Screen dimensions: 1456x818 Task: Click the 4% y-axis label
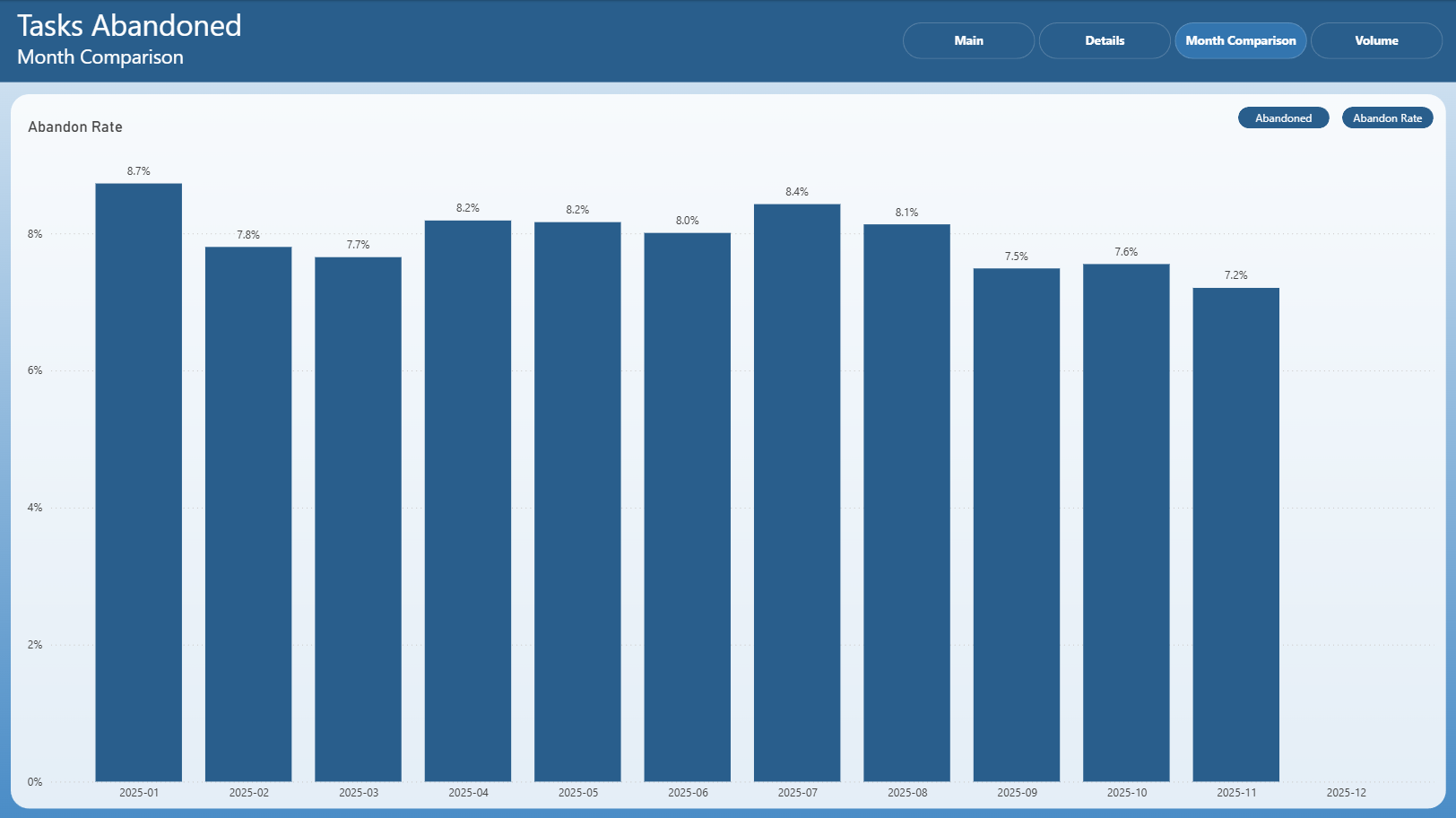pyautogui.click(x=35, y=508)
